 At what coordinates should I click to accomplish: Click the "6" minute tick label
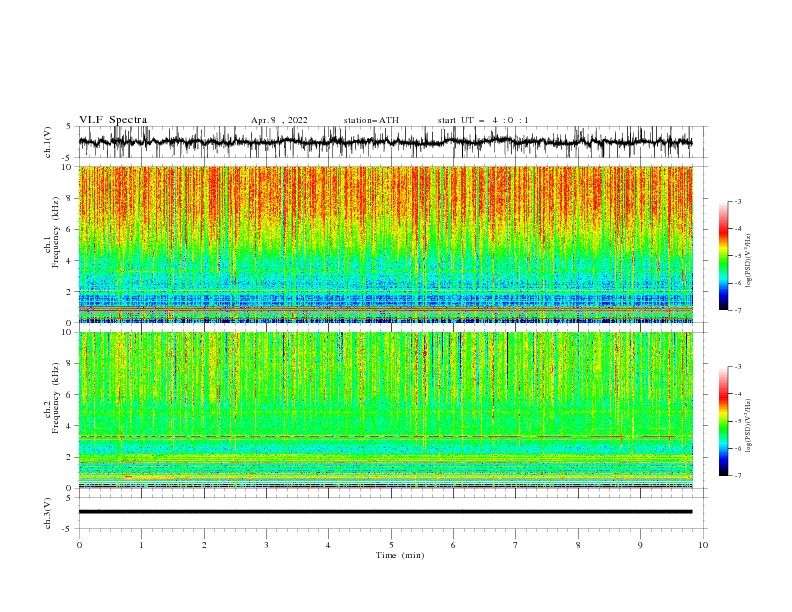click(x=453, y=545)
